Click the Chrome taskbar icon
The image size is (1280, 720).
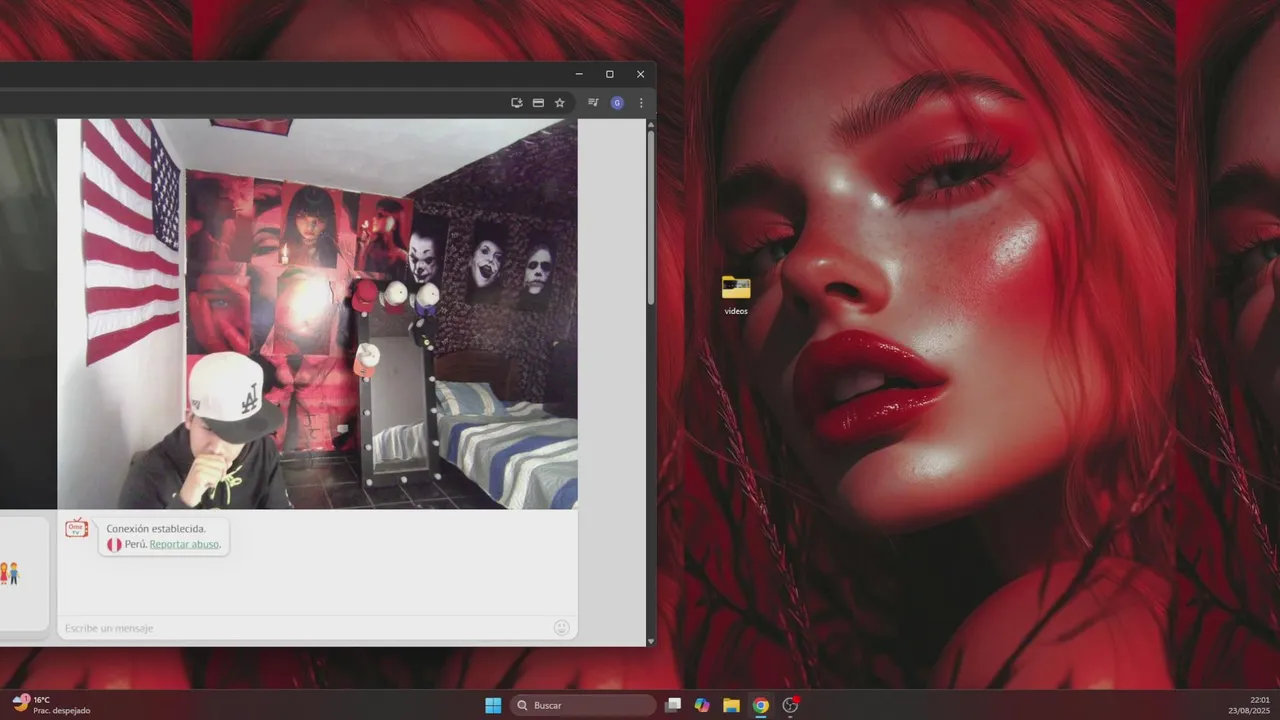[x=760, y=705]
